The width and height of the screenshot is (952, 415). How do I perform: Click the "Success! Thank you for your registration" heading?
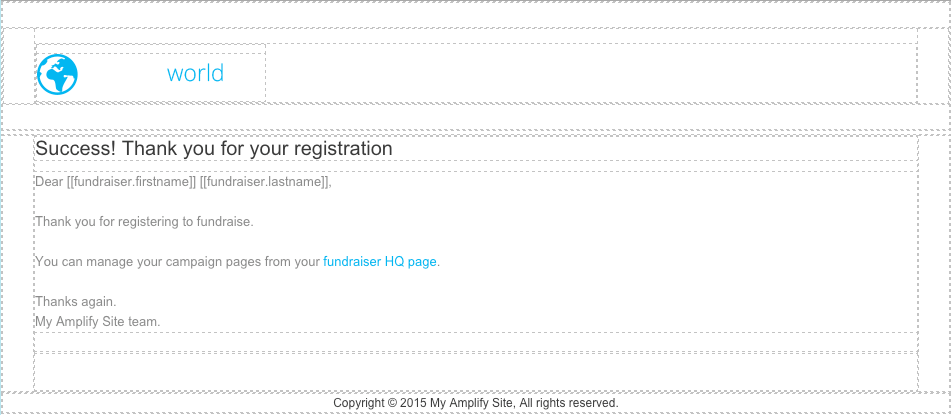(x=214, y=149)
